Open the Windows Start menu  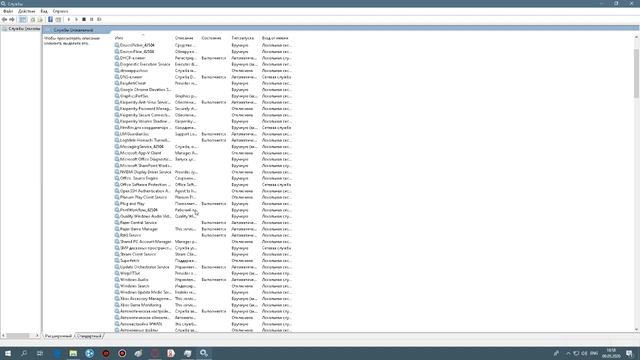pyautogui.click(x=8, y=353)
